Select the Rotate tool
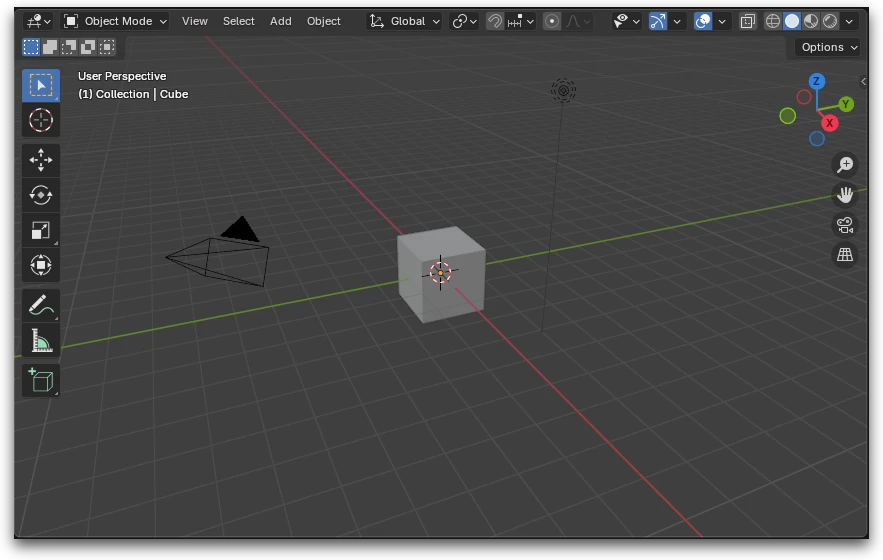This screenshot has width=883, height=560. click(x=41, y=195)
